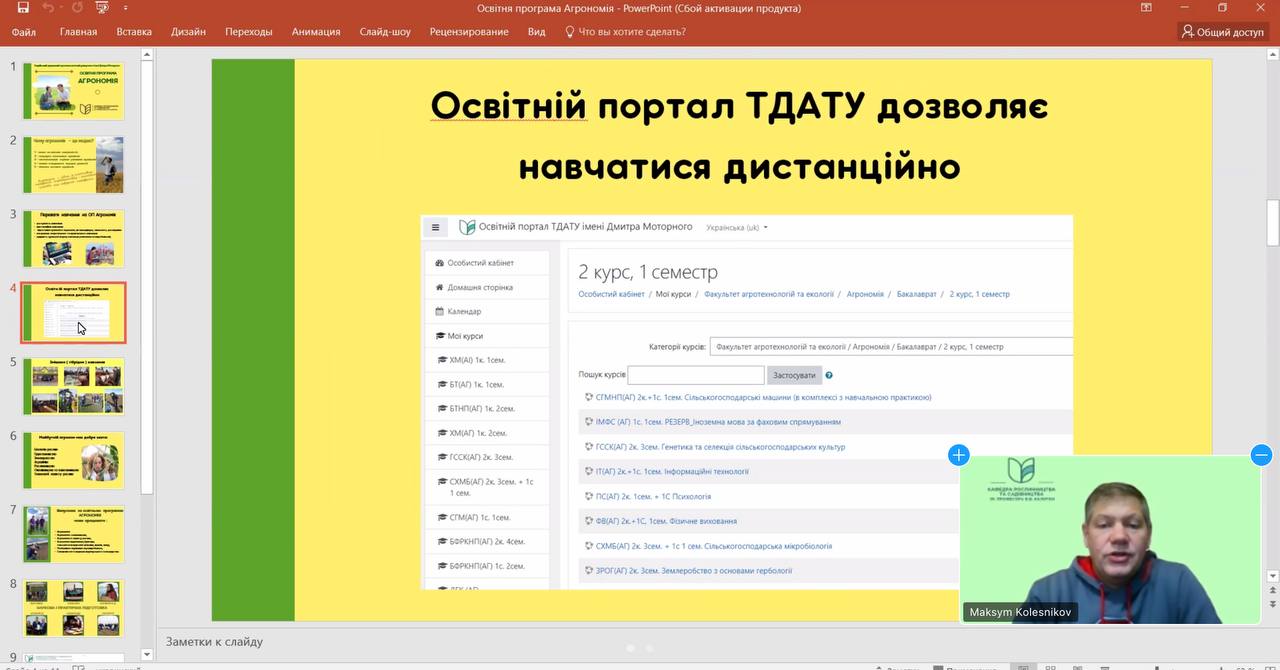Click help icon next to Застосувати

coord(829,376)
